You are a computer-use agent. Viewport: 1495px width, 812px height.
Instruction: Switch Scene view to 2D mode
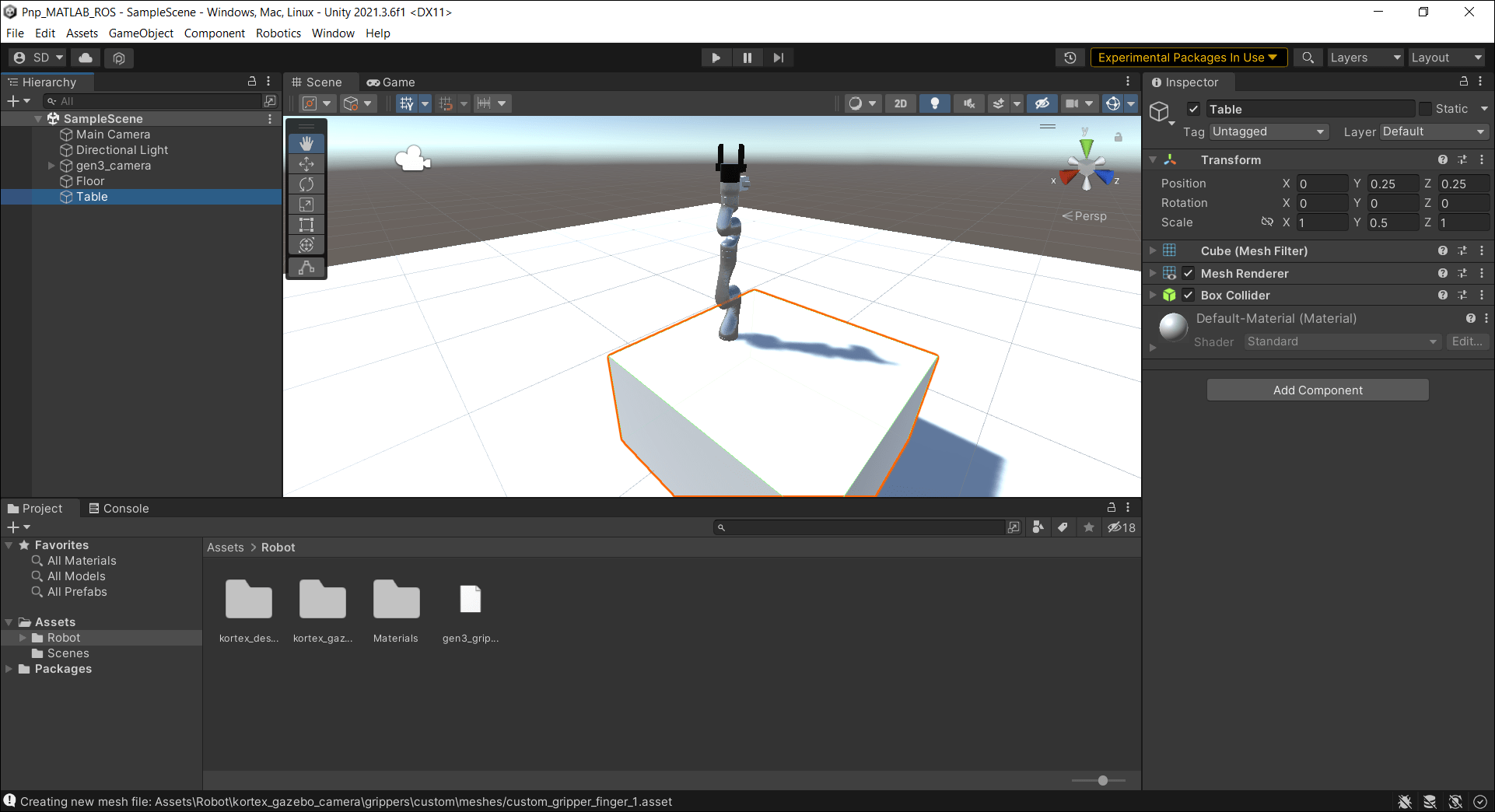click(900, 103)
